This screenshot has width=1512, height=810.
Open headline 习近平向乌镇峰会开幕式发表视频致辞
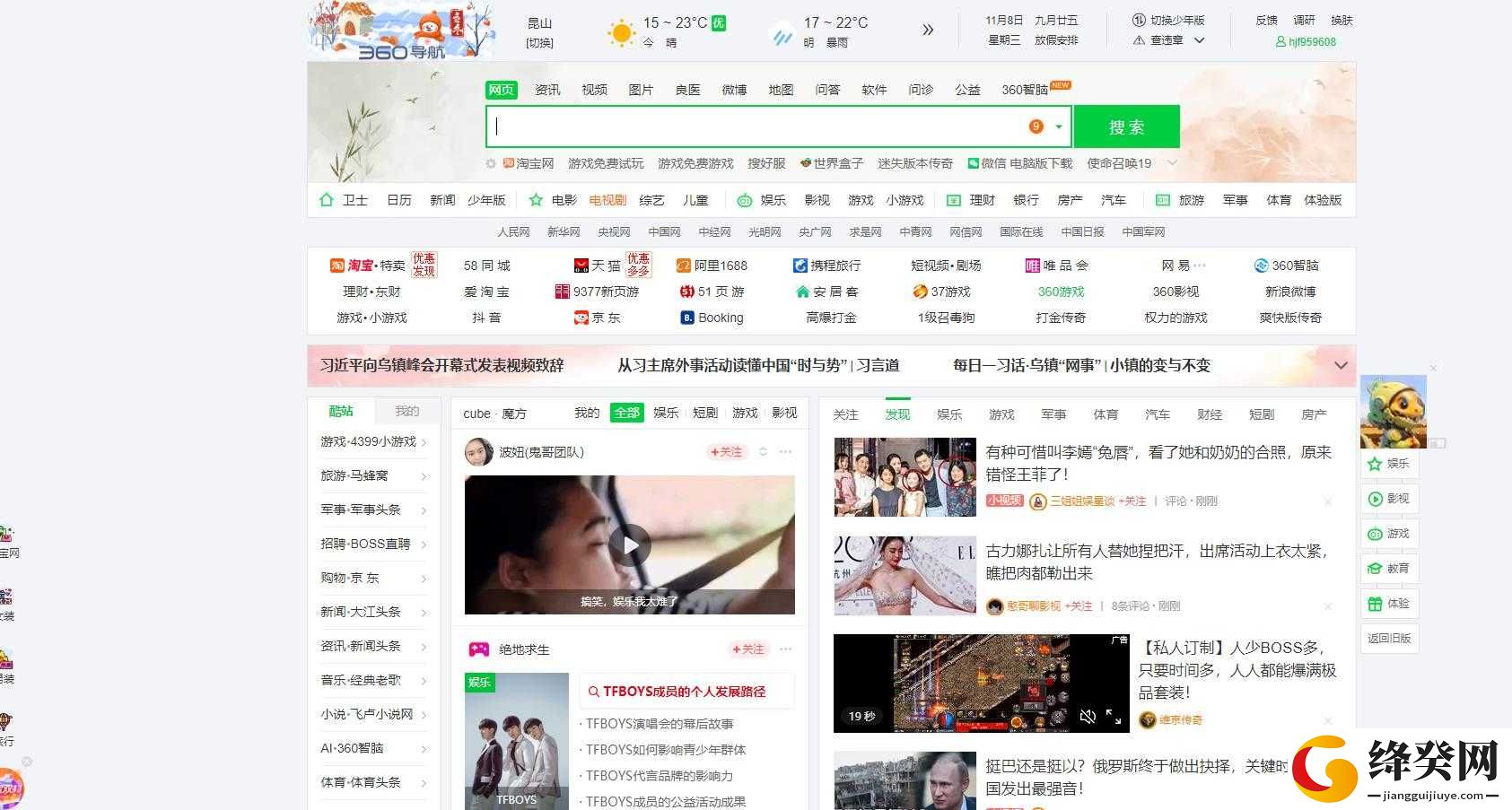(441, 365)
